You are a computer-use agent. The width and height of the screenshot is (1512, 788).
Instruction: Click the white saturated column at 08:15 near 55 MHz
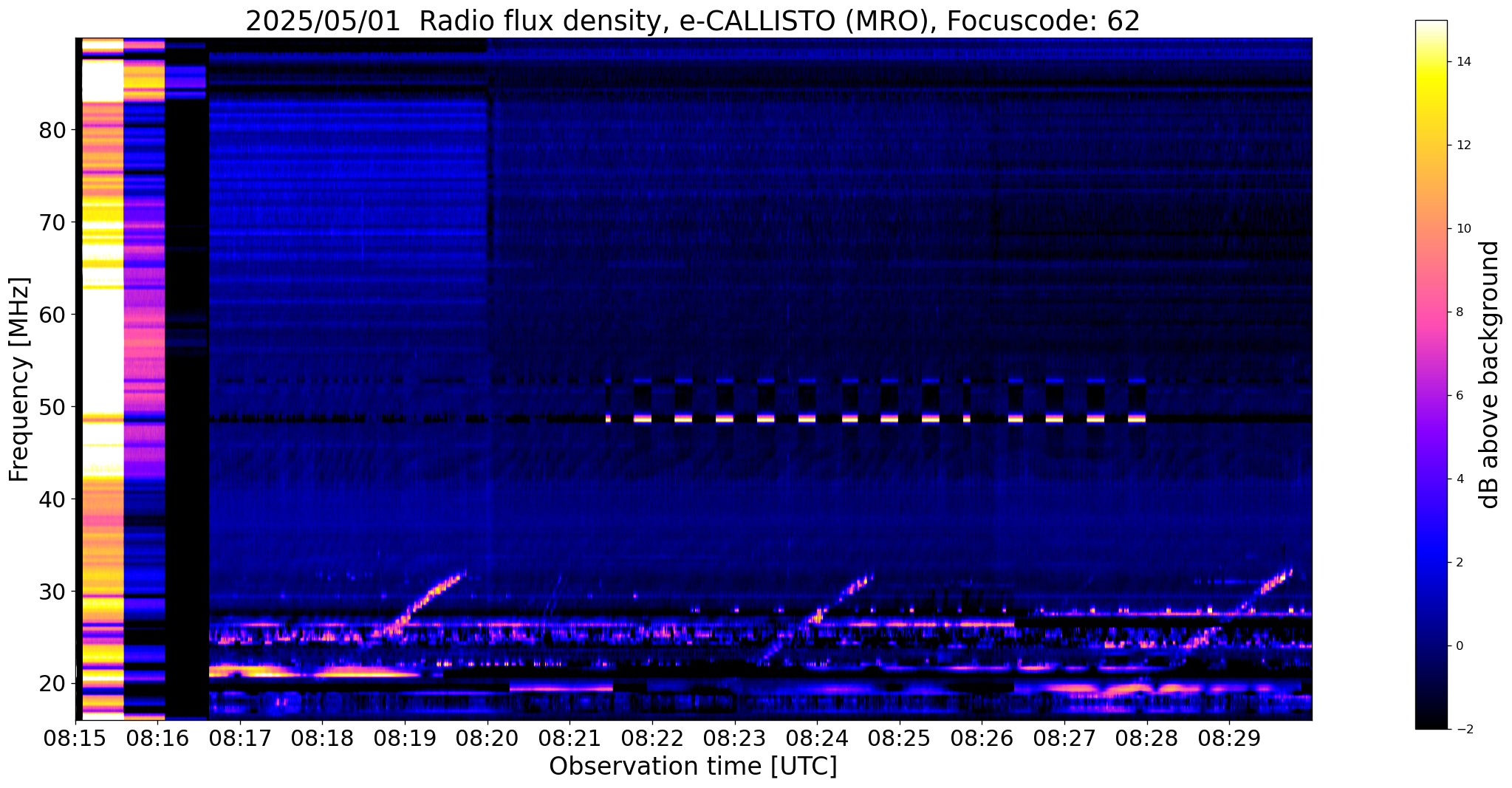(x=103, y=351)
